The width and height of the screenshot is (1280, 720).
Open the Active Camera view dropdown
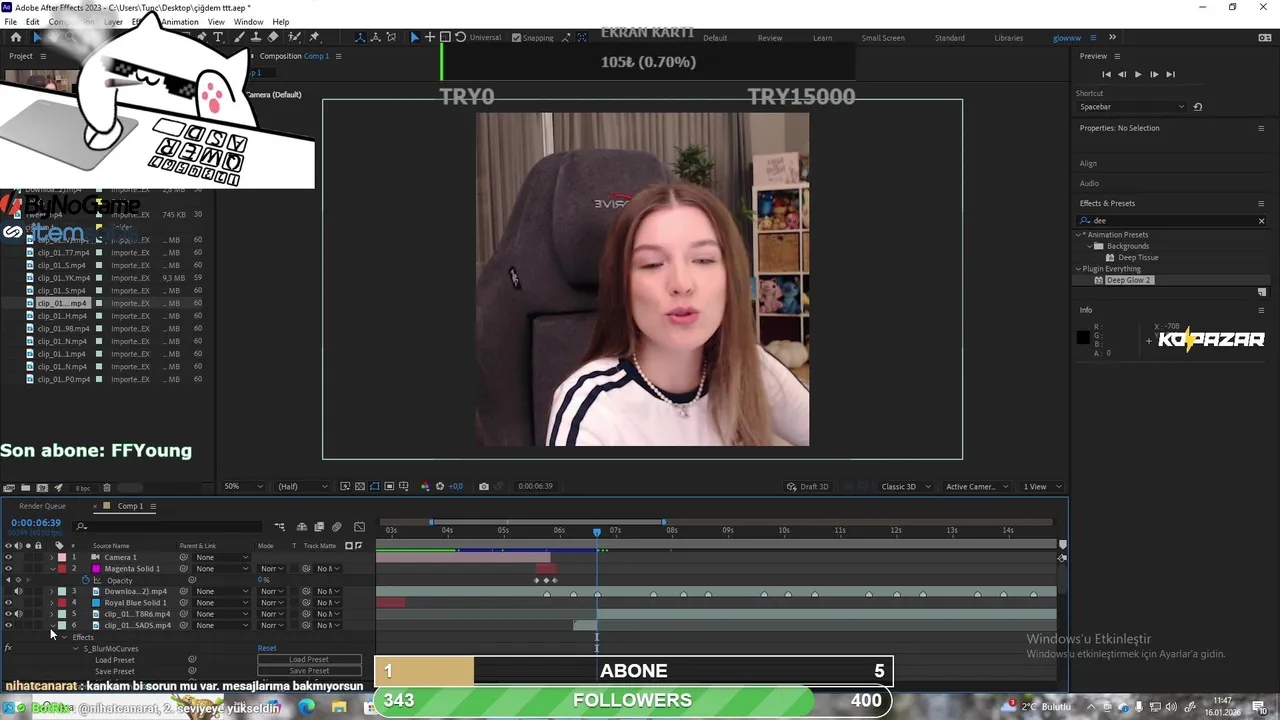(x=975, y=487)
